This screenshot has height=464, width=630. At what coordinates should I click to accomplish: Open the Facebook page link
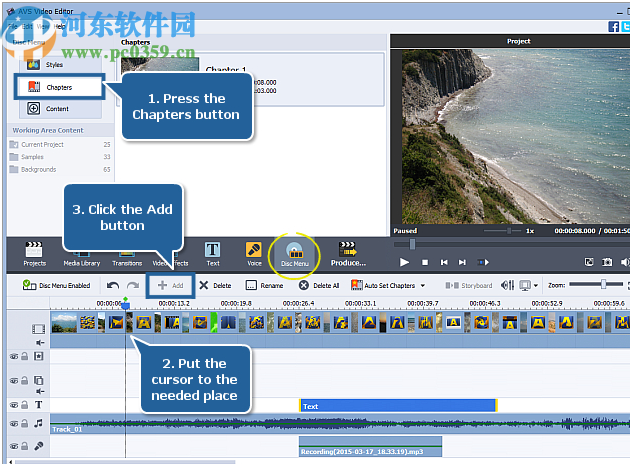[x=613, y=27]
